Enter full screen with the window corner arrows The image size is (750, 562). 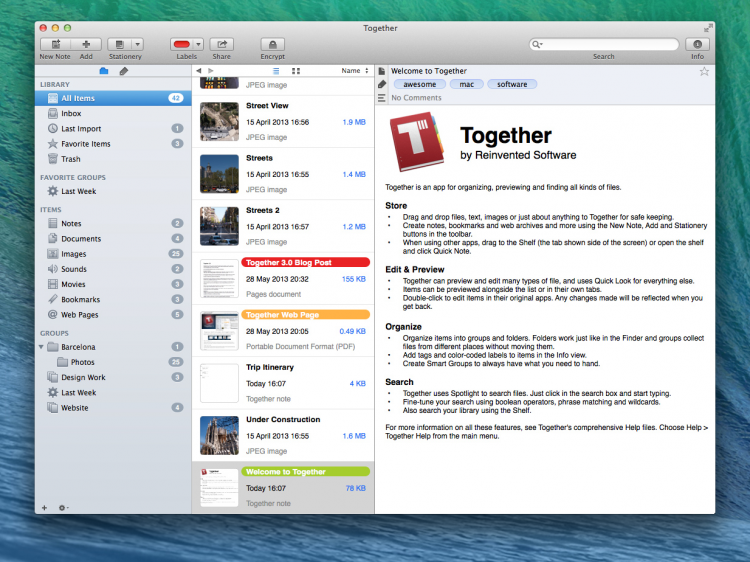point(707,28)
